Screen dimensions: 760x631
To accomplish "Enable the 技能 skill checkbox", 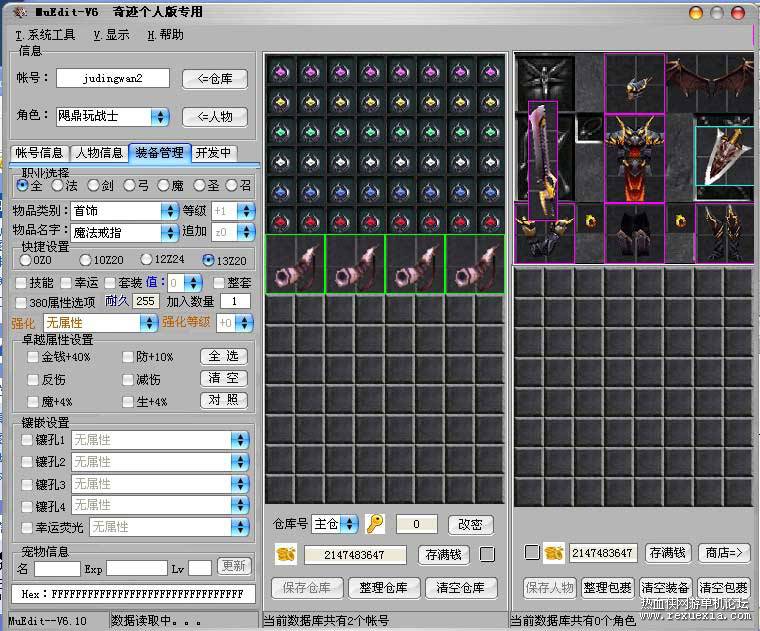I will 21,283.
